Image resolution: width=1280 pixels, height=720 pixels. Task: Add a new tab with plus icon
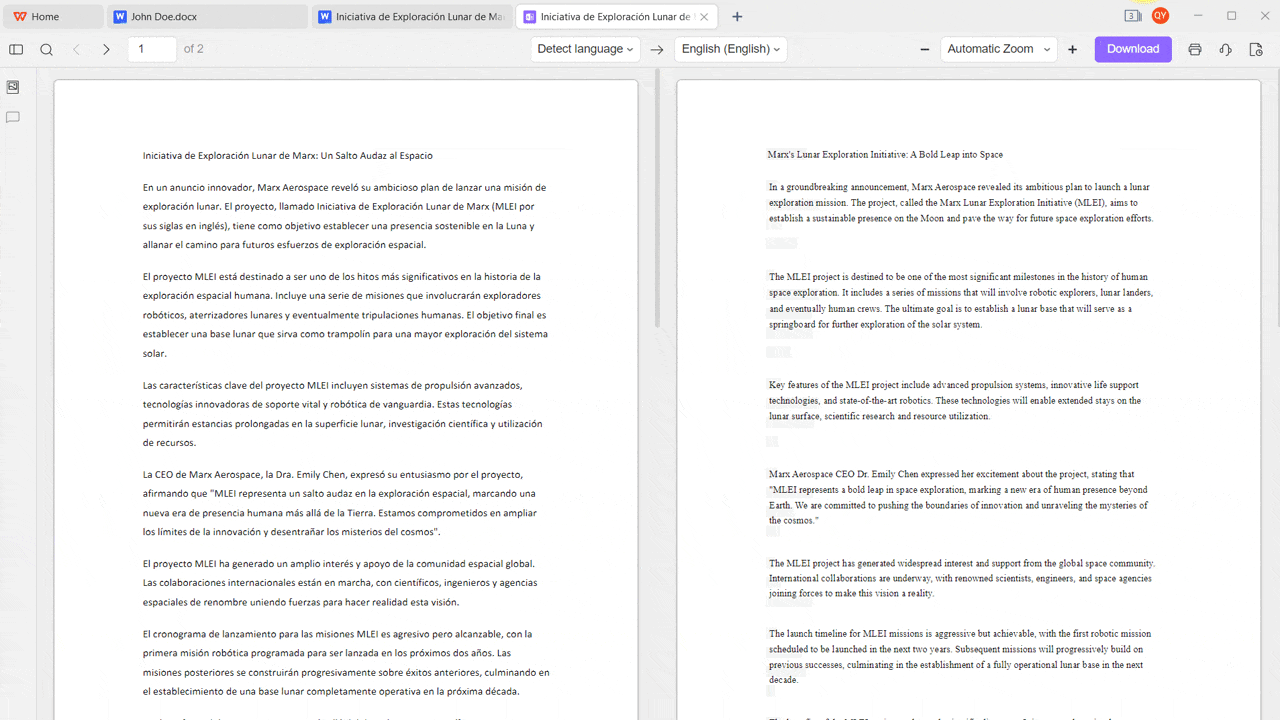click(737, 17)
